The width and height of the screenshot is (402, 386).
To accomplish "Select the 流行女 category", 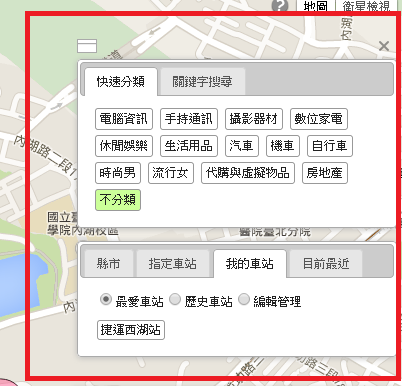I will tap(171, 173).
